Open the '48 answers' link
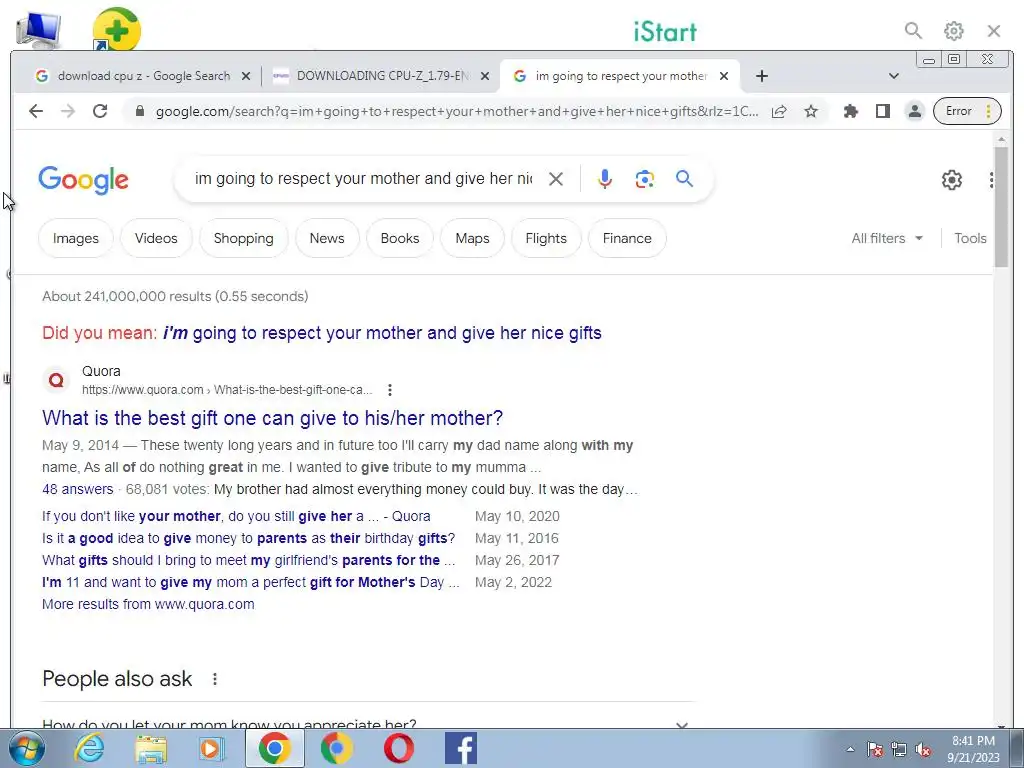 (x=77, y=489)
